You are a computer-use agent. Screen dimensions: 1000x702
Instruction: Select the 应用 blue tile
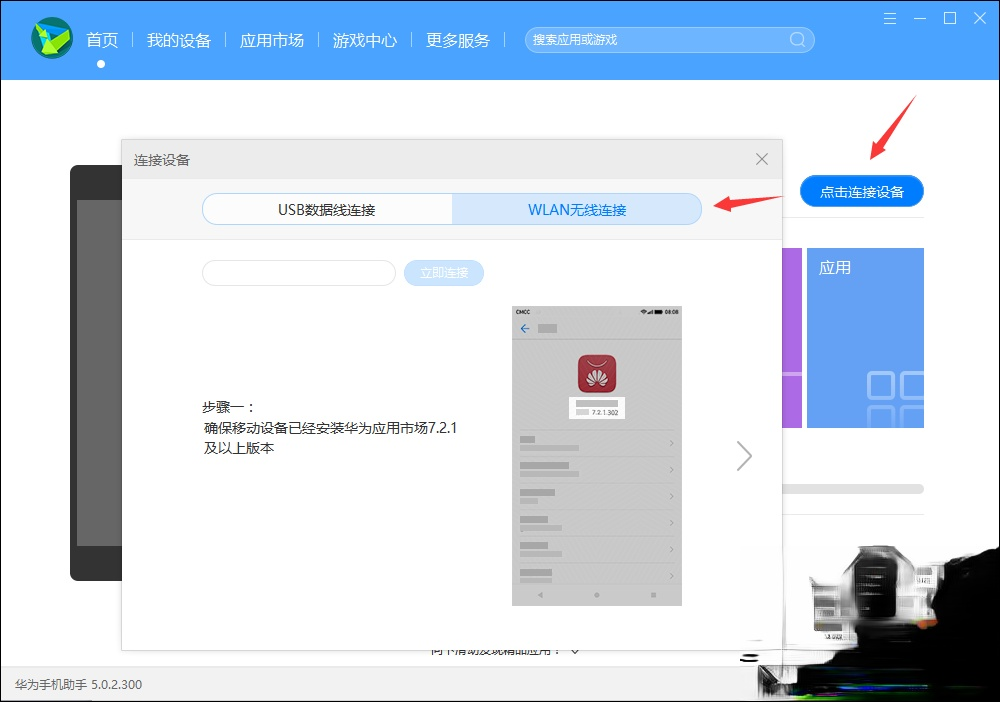pyautogui.click(x=866, y=337)
